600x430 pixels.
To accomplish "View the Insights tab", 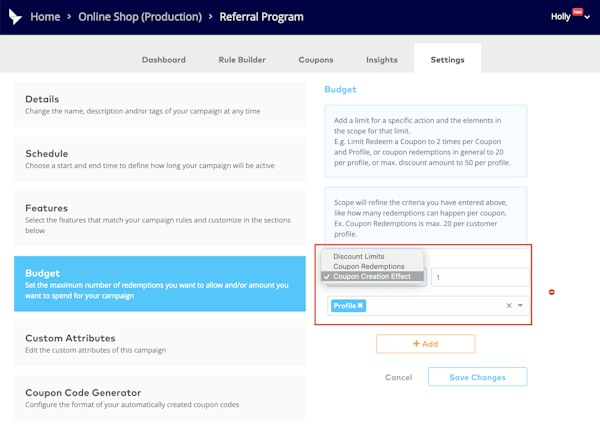I will (x=381, y=60).
